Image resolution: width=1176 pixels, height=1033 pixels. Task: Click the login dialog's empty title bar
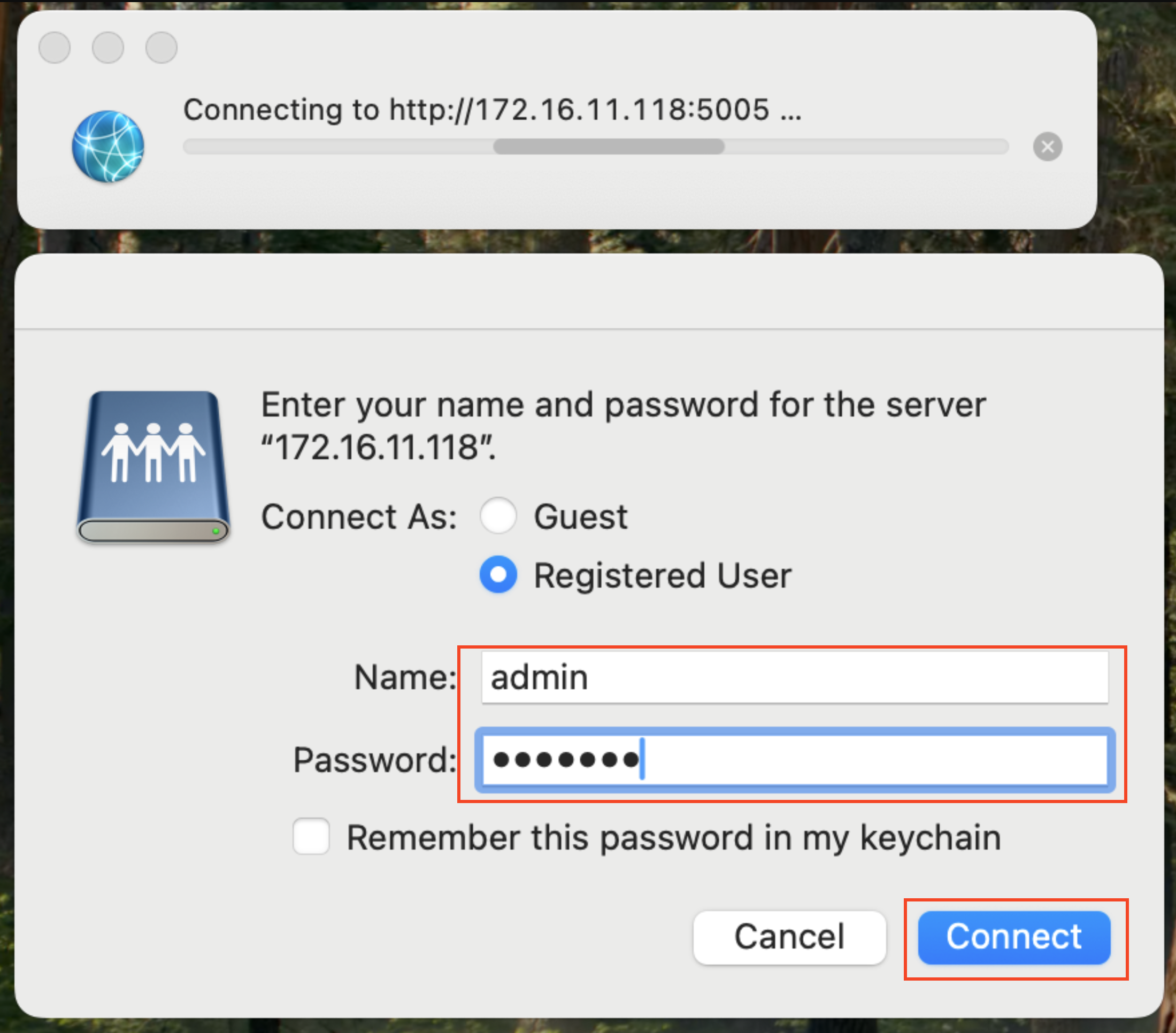[x=588, y=291]
